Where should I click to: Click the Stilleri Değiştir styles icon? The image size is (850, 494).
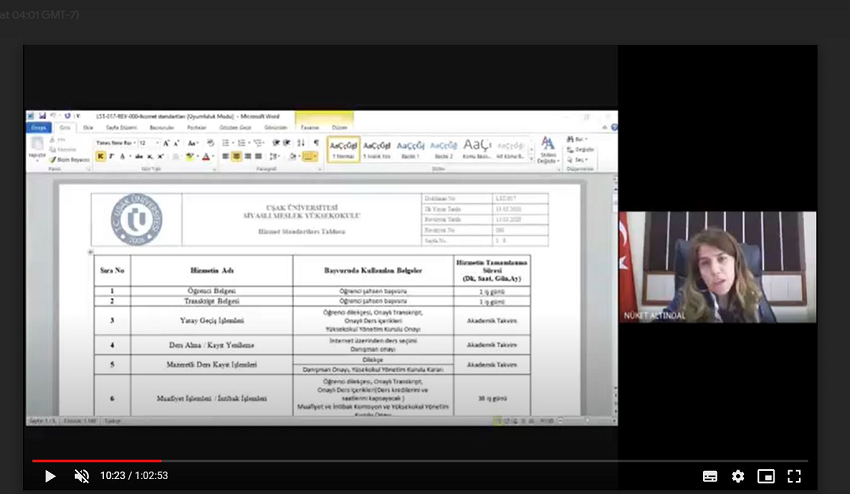pos(547,149)
